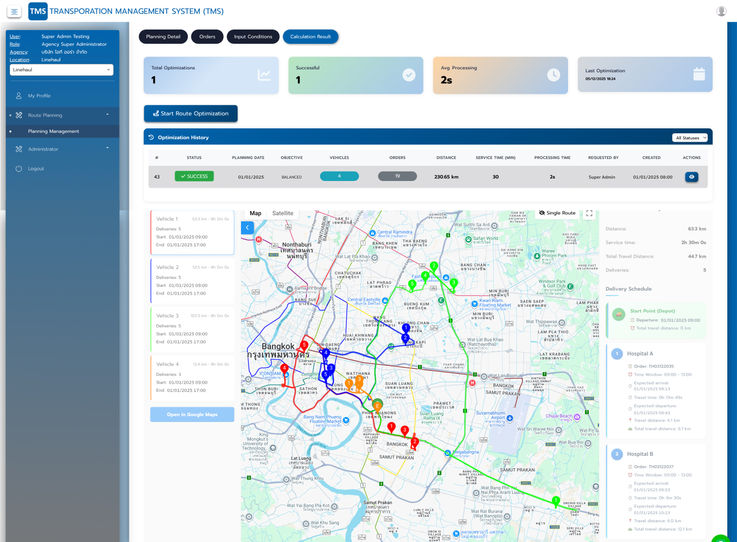
Task: Select the Vehicle 4 route card
Action: pos(192,377)
